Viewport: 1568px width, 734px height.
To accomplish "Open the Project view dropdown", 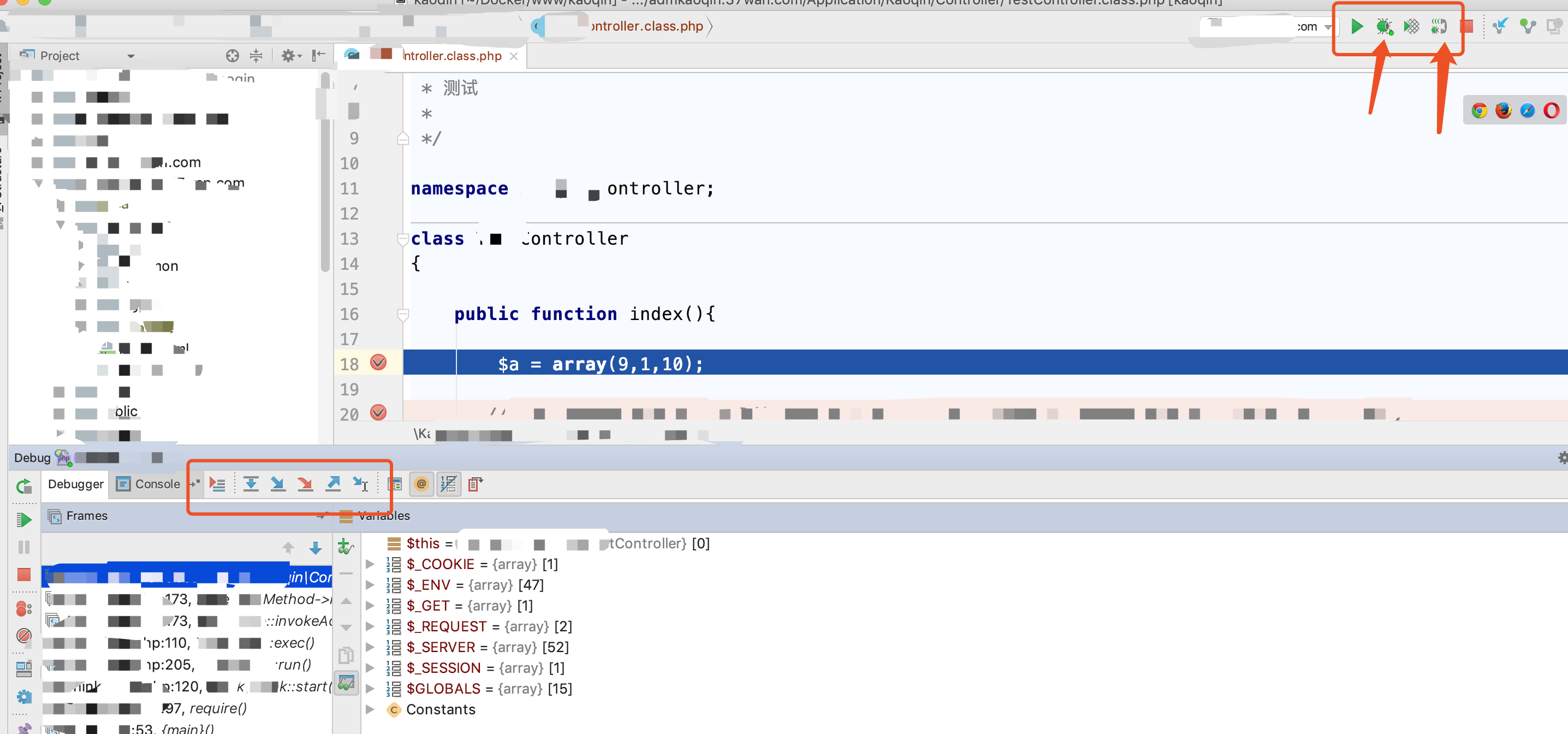I will coord(130,56).
